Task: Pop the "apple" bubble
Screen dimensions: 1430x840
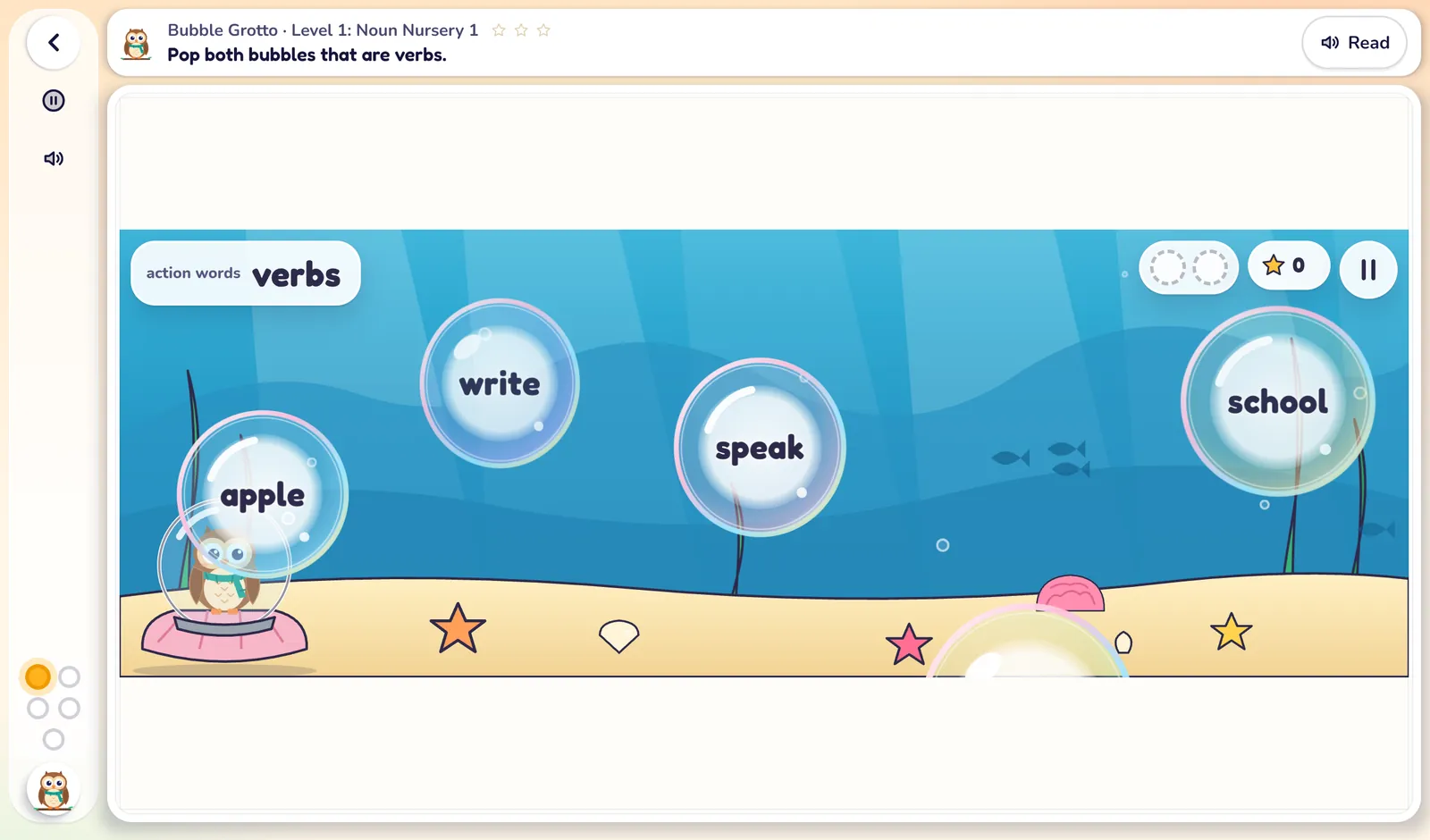Action: [263, 494]
